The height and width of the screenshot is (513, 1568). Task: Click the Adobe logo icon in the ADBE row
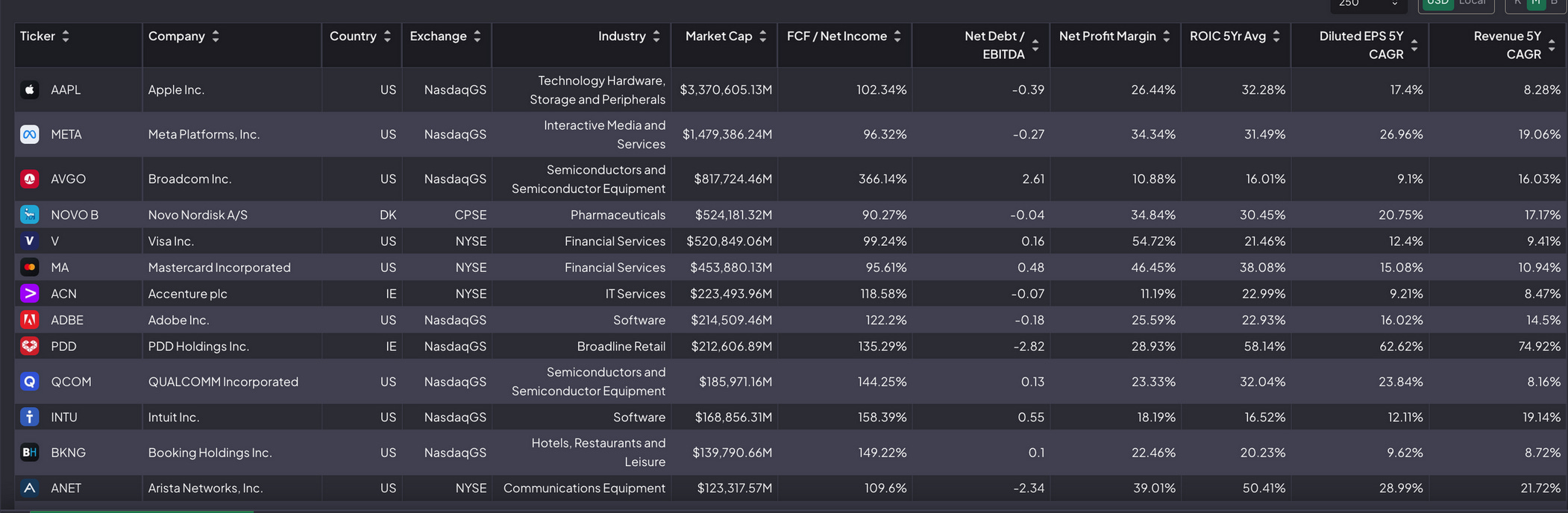point(30,320)
